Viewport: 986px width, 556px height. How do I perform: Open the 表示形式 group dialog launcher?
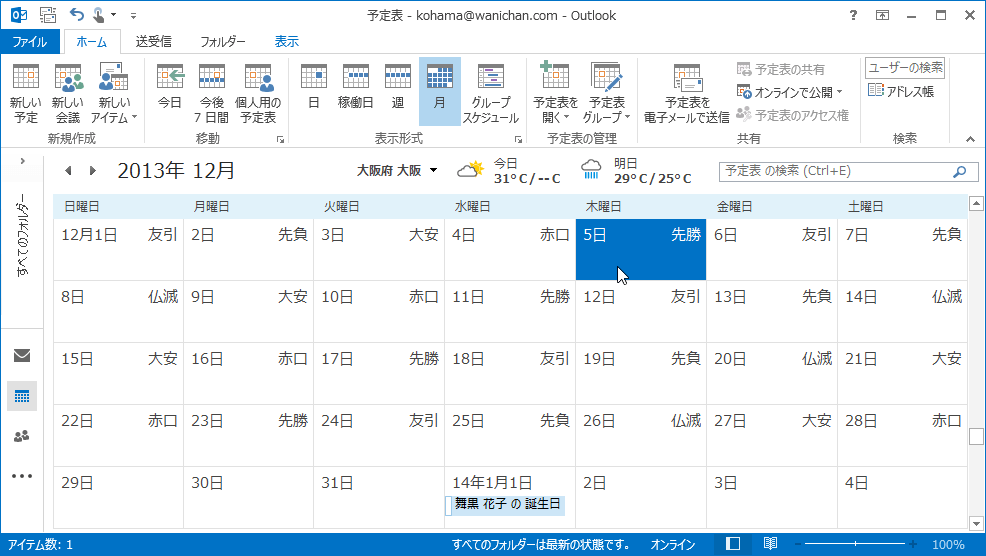pos(518,140)
